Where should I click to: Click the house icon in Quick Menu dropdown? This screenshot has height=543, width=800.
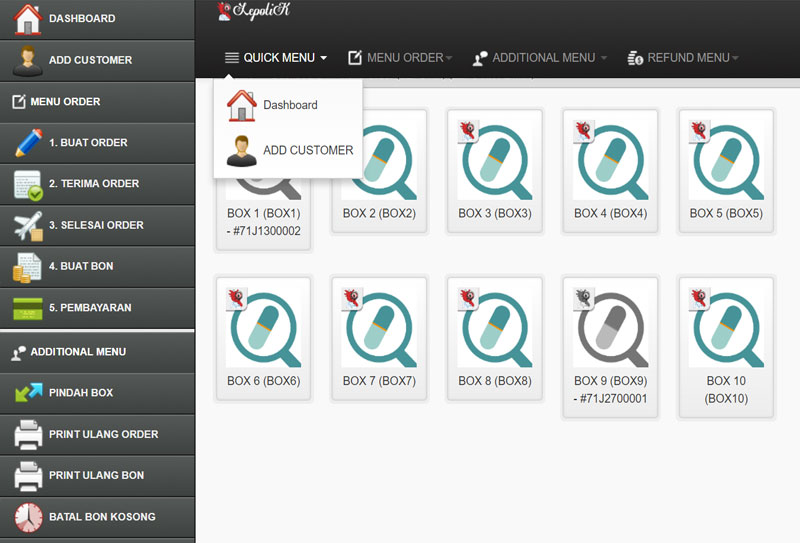click(241, 106)
